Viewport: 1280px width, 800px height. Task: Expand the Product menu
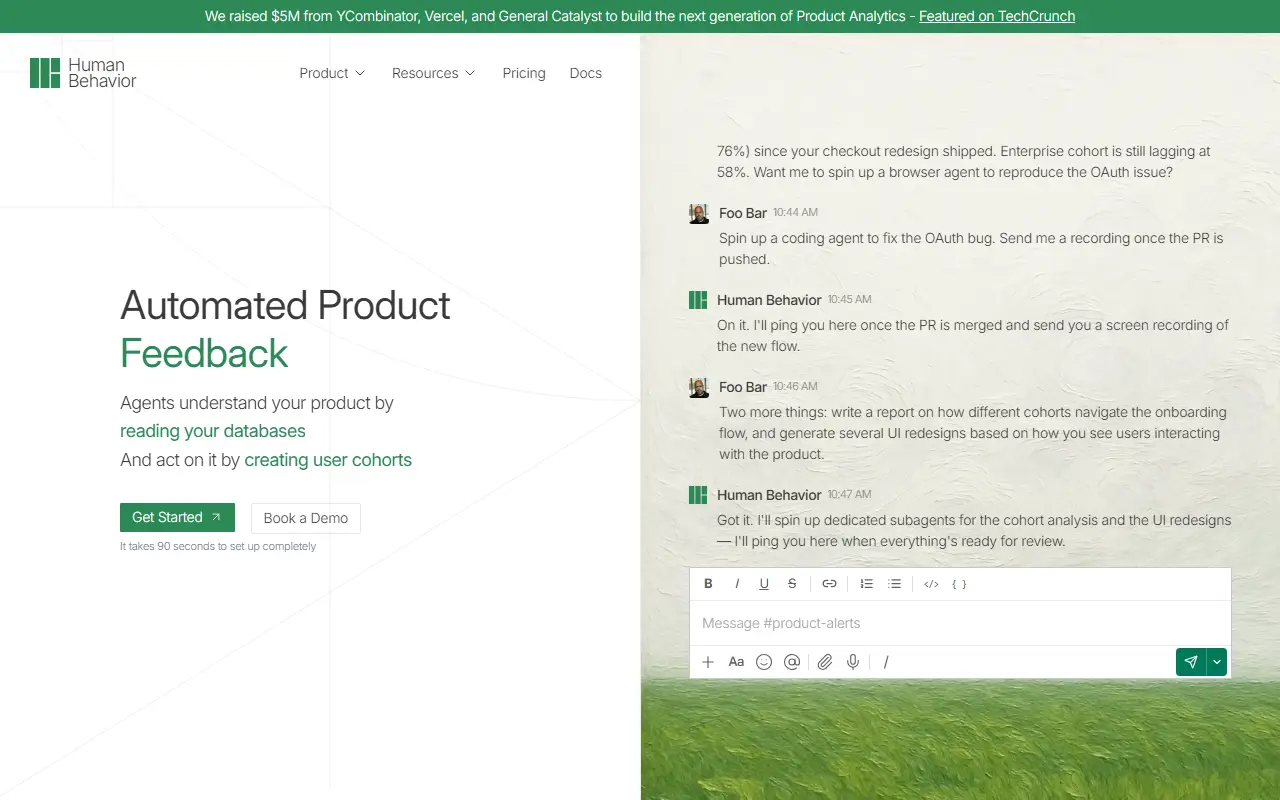click(333, 73)
